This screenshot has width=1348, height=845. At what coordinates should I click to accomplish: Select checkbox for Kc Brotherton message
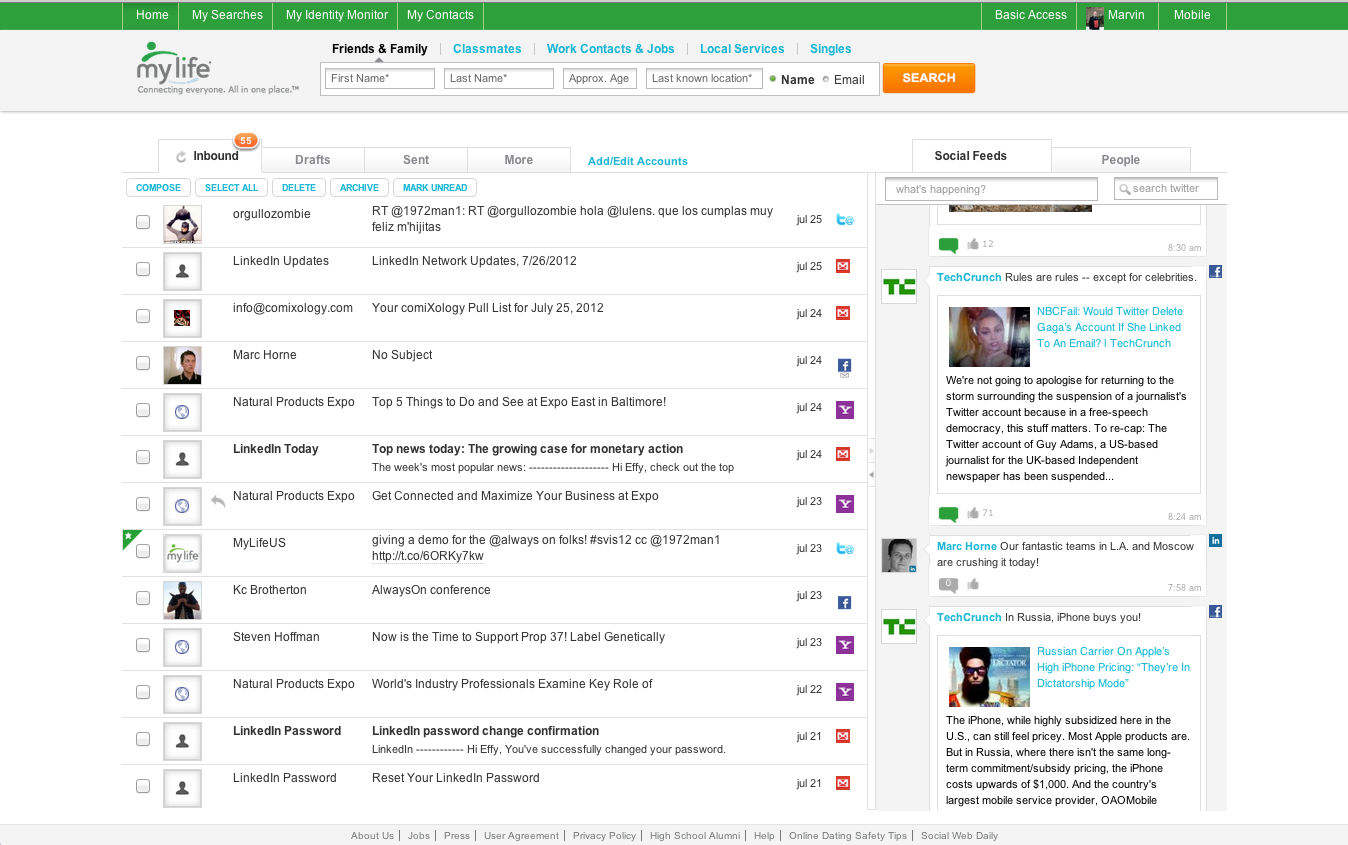143,598
